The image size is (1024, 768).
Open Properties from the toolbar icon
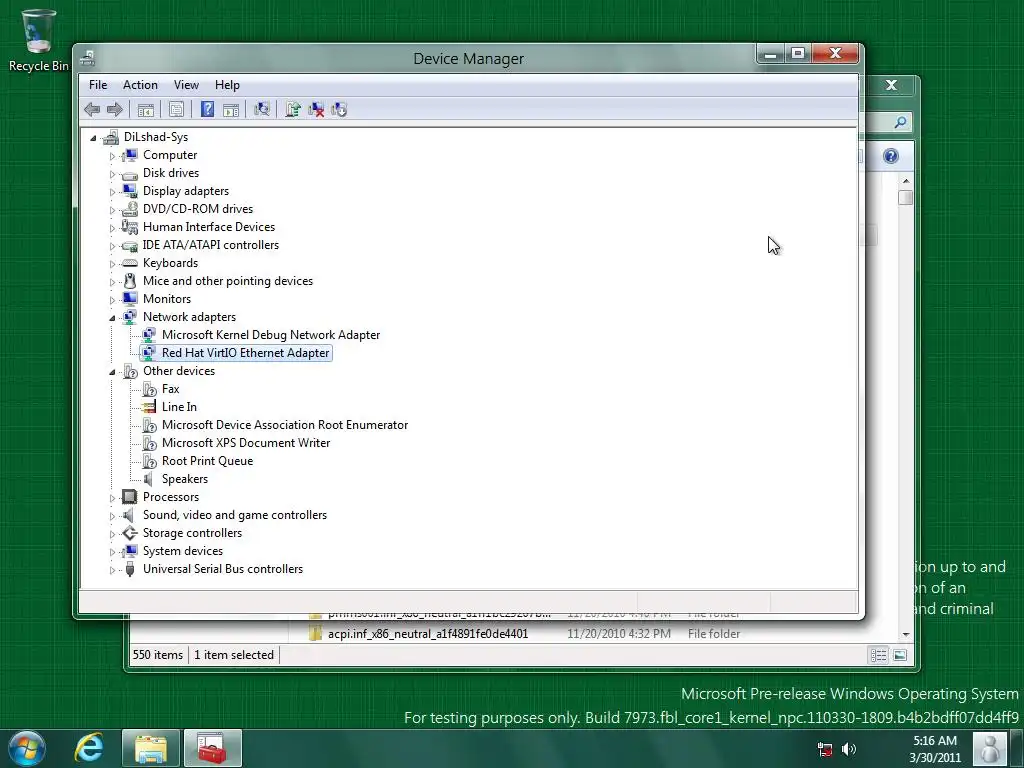click(x=176, y=110)
